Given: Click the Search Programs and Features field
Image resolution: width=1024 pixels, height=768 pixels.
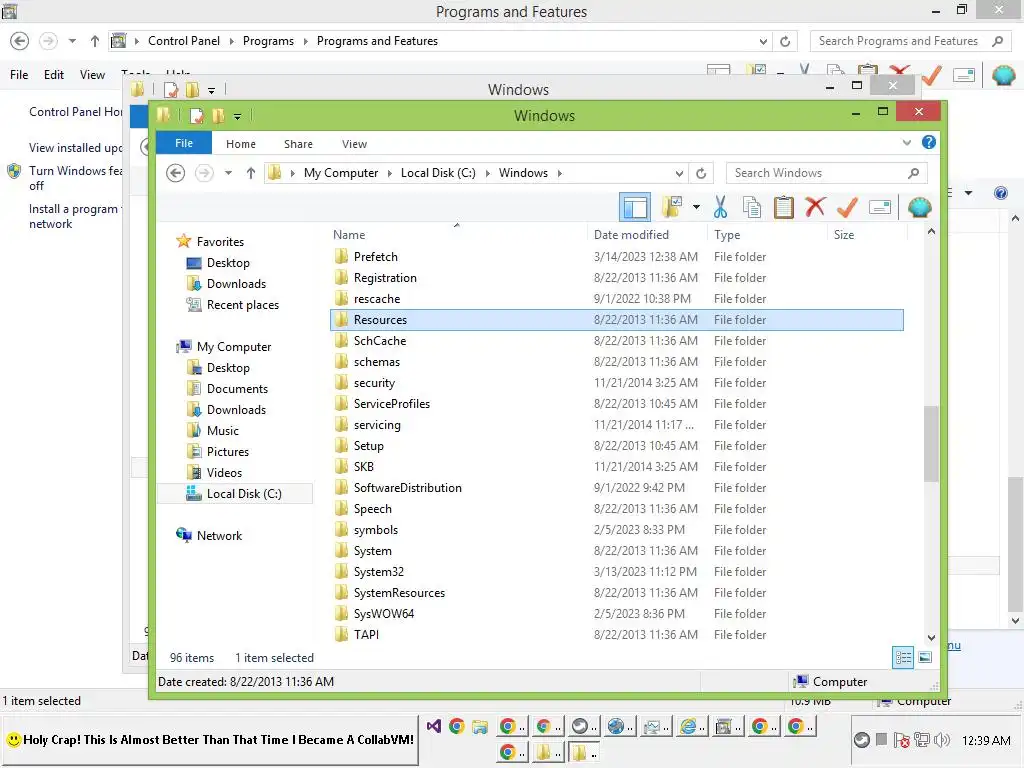Looking at the screenshot, I should click(x=910, y=41).
